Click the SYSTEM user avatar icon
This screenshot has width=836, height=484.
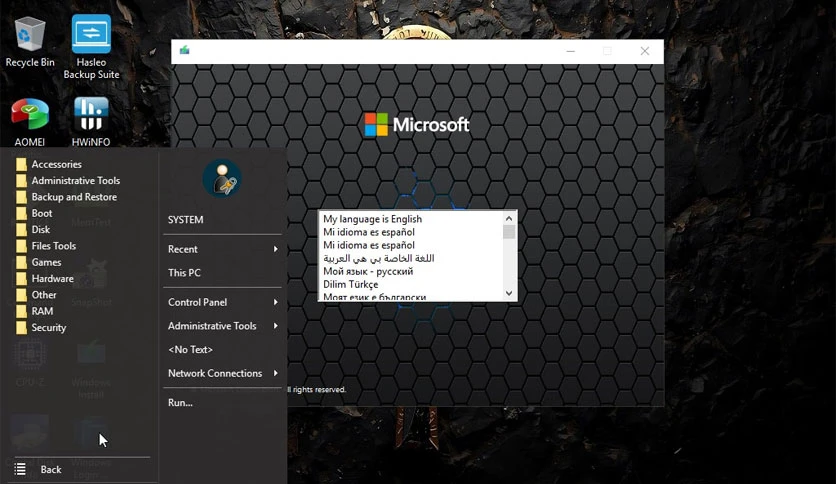222,179
